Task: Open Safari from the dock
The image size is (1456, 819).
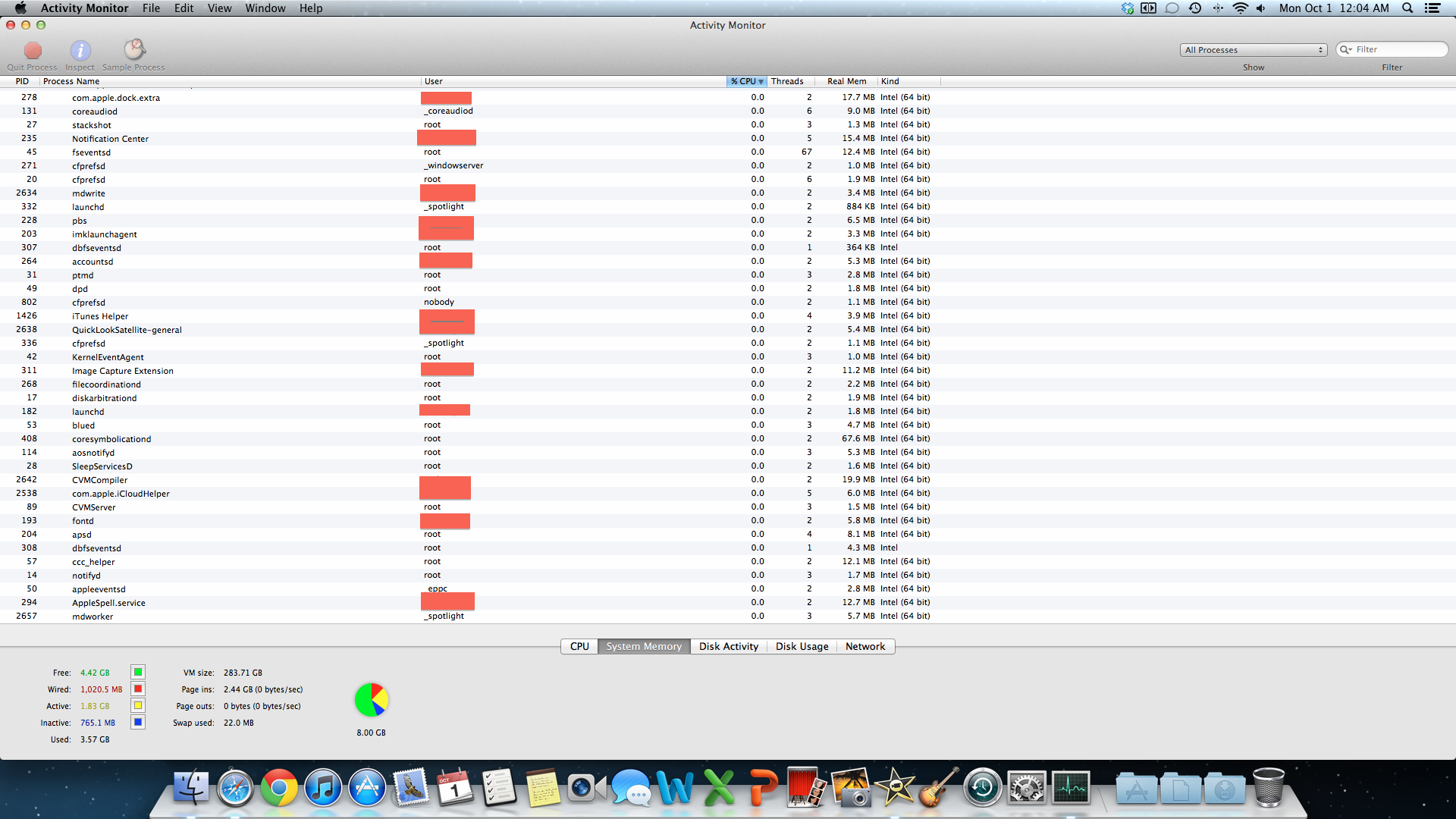Action: click(235, 789)
